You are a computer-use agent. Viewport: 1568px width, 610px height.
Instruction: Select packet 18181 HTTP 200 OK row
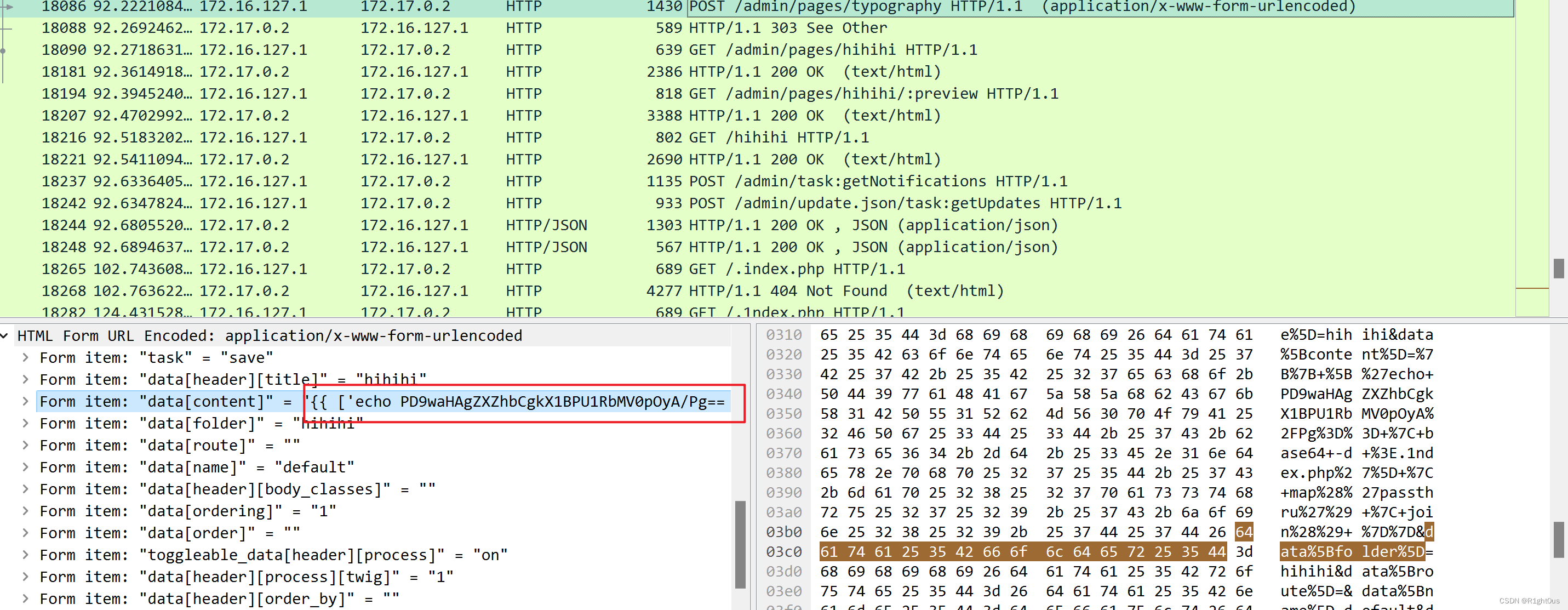pos(757,72)
